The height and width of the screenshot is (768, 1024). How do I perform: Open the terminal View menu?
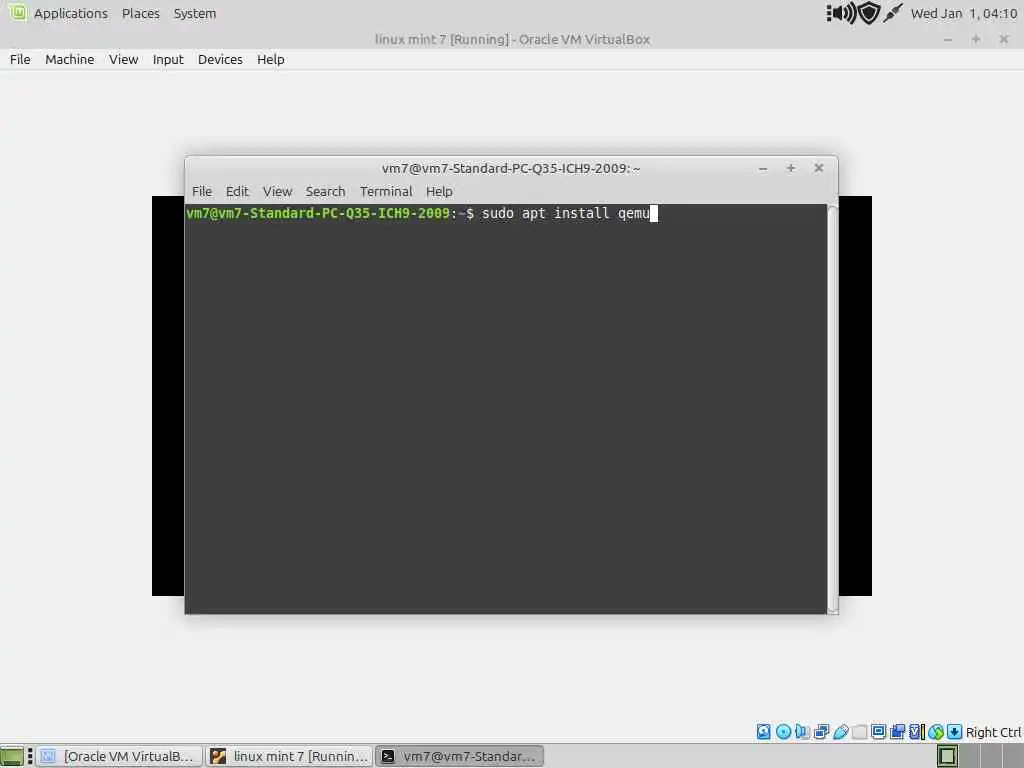pos(277,191)
